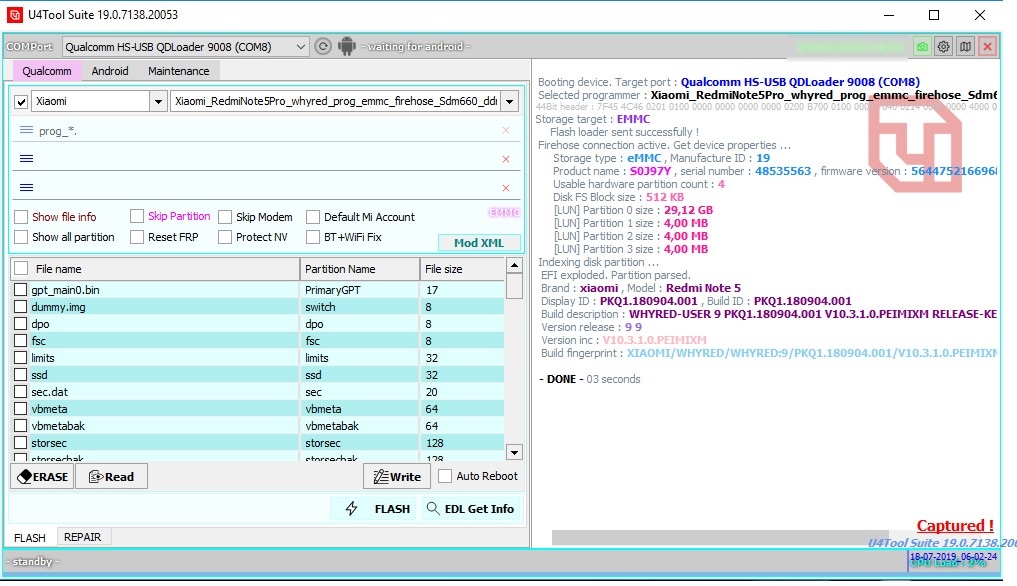Switch to the Android tab
The width and height of the screenshot is (1017, 586).
coord(110,71)
